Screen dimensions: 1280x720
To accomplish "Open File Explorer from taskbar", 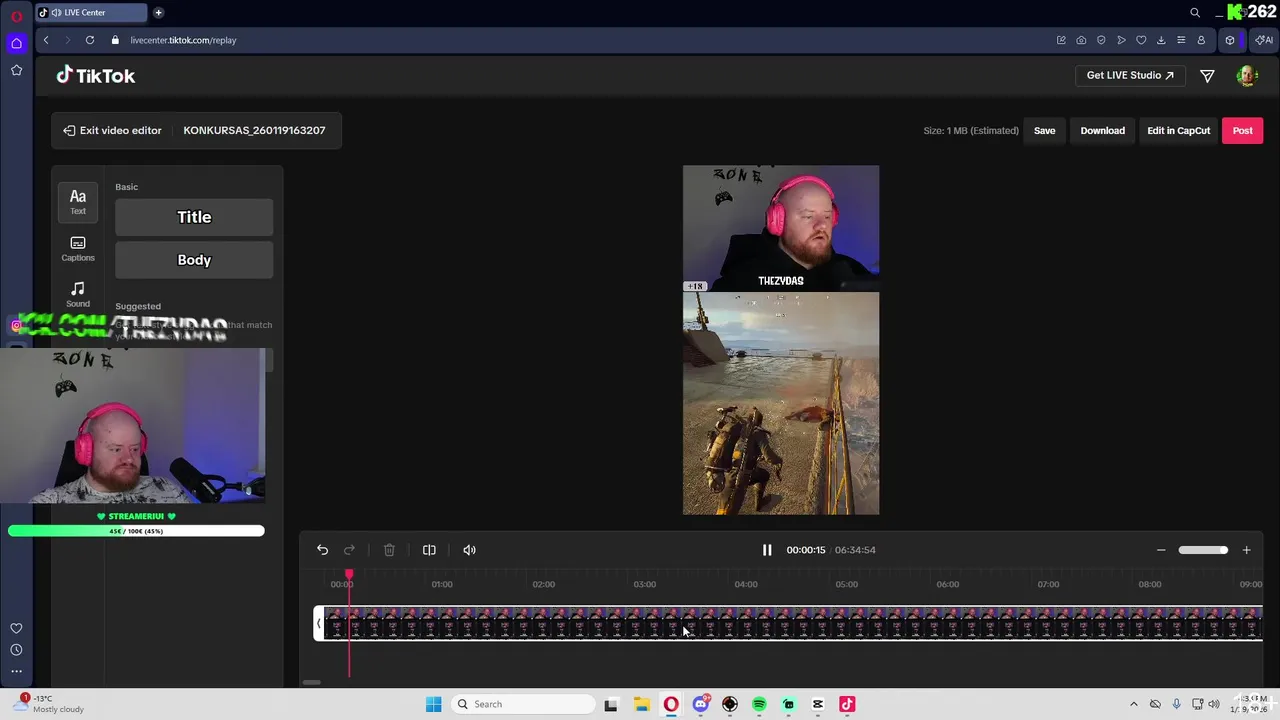I will point(641,704).
